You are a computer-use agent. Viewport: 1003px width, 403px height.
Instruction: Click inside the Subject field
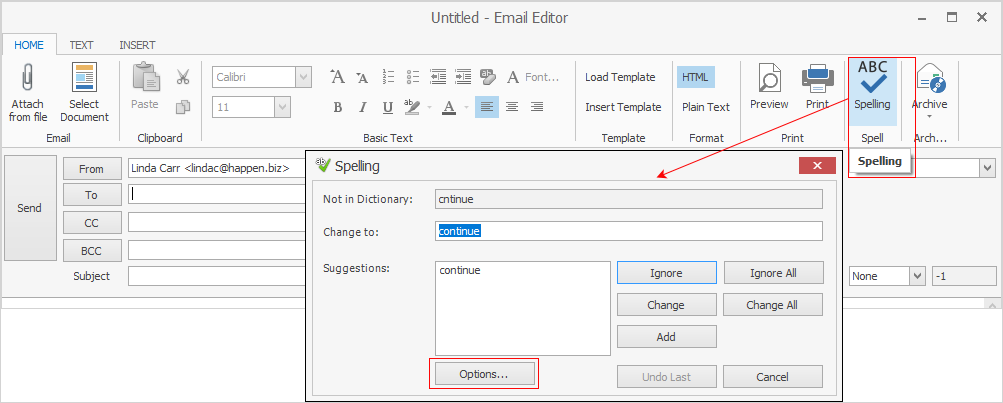tap(217, 276)
